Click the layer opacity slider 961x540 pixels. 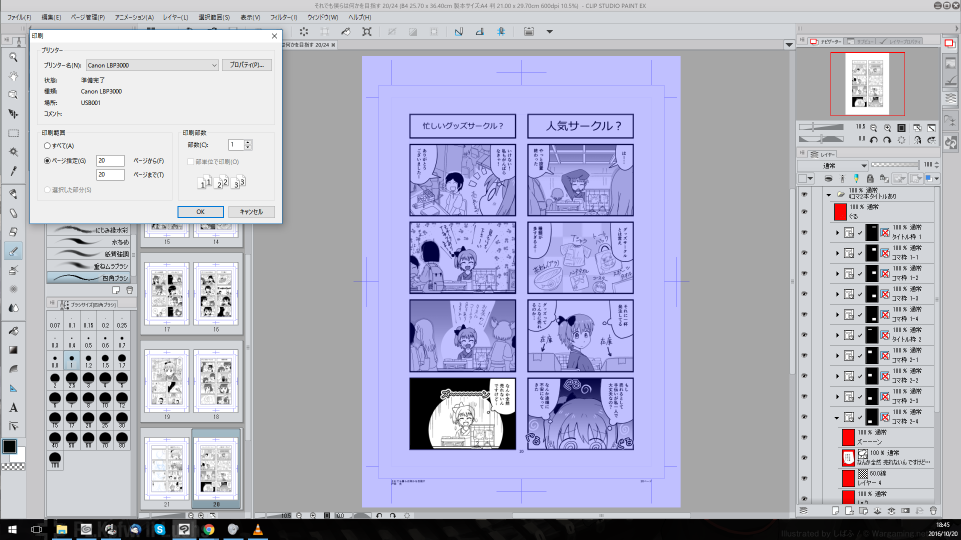894,165
